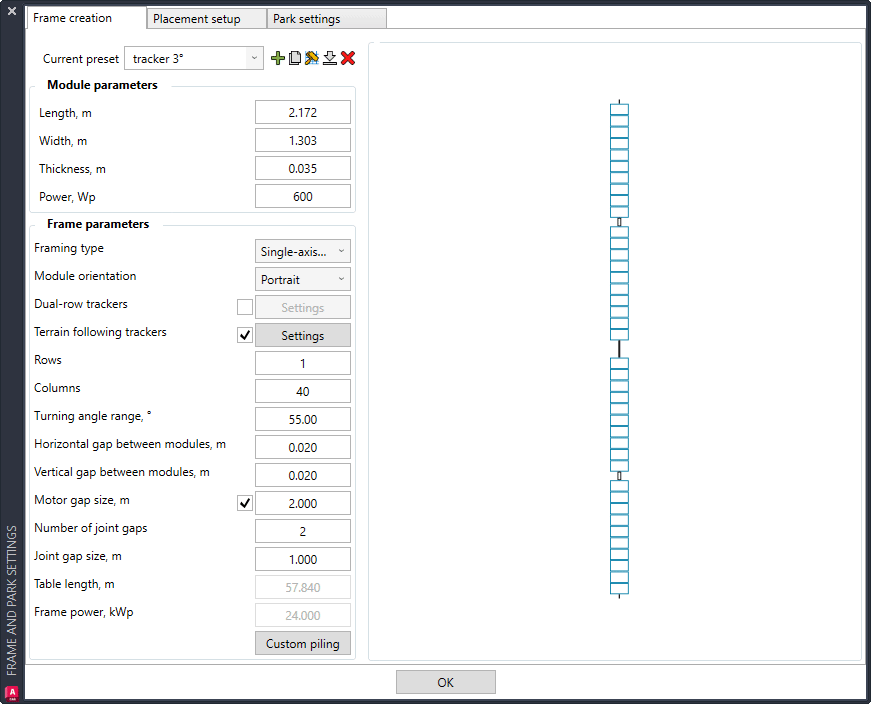This screenshot has width=872, height=705.
Task: Change Module orientation from Portrait dropdown
Action: (303, 279)
